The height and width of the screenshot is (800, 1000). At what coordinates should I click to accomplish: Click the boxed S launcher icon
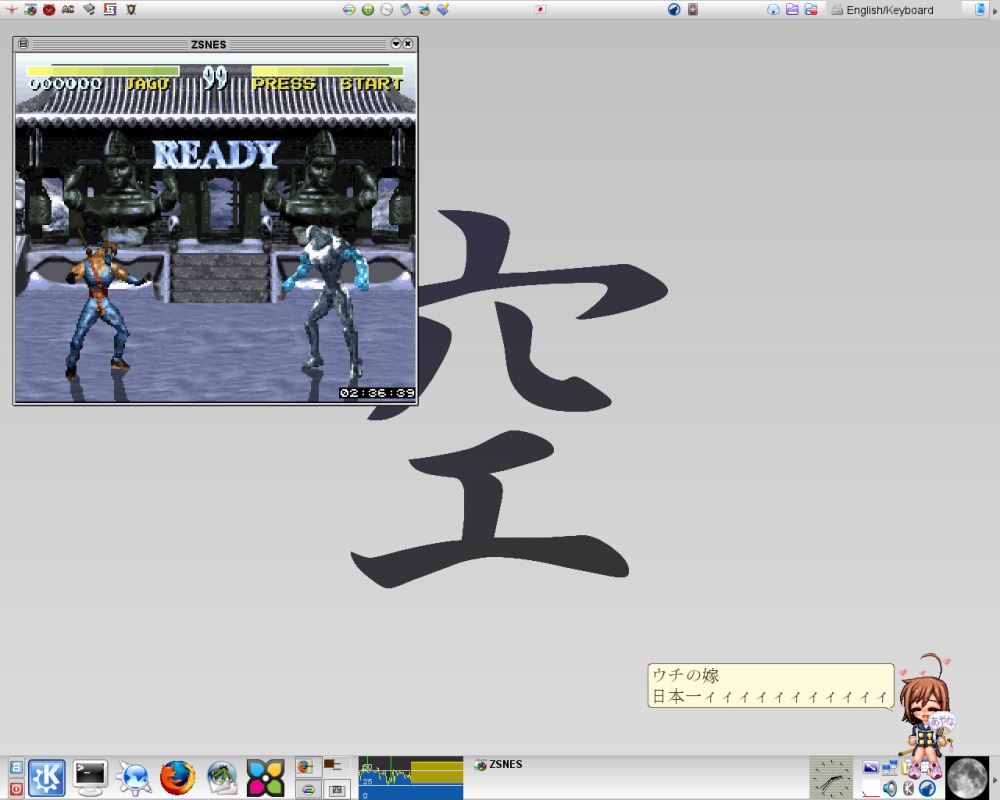coord(110,10)
